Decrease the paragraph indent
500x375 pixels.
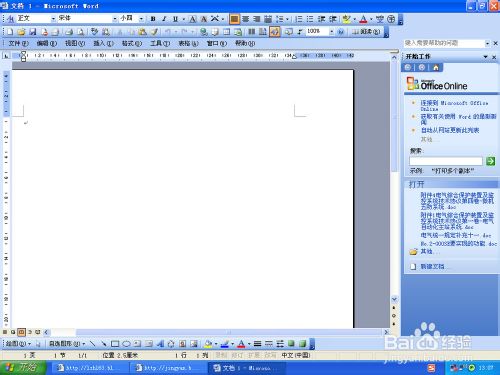tap(321, 19)
